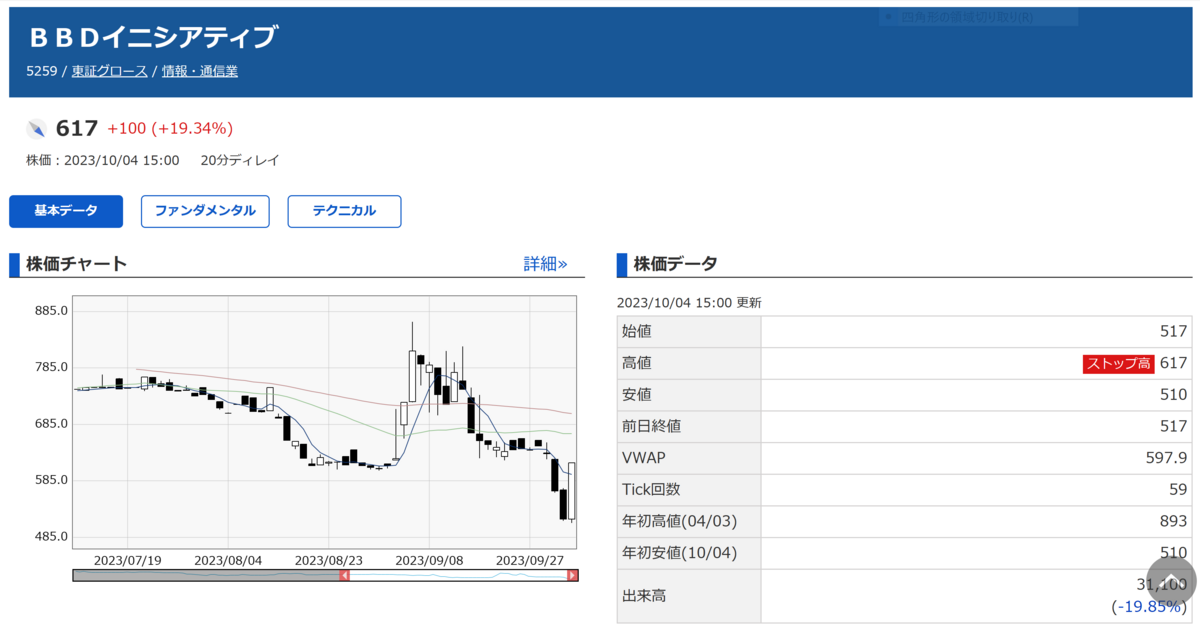Click the 485.0 y-axis label
The image size is (1200, 626).
pyautogui.click(x=51, y=536)
